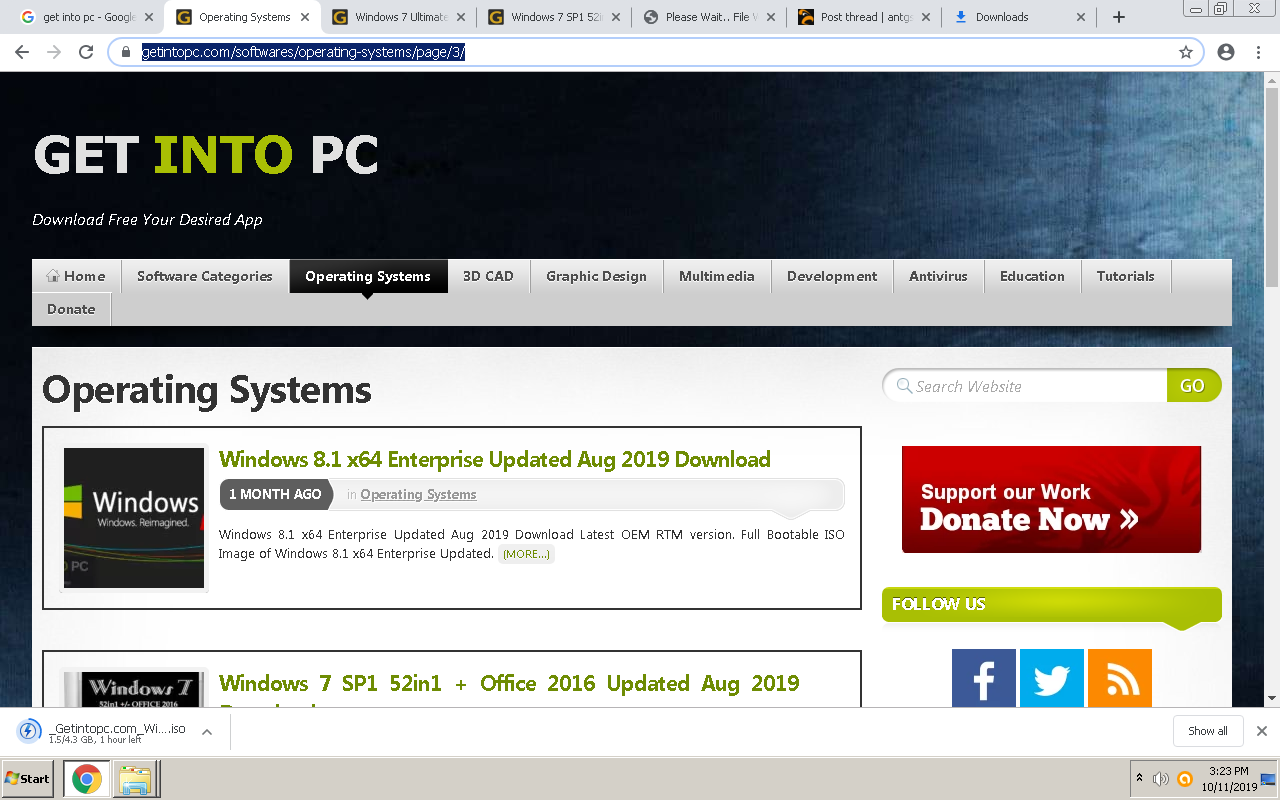Open the Antivirus category

click(938, 276)
